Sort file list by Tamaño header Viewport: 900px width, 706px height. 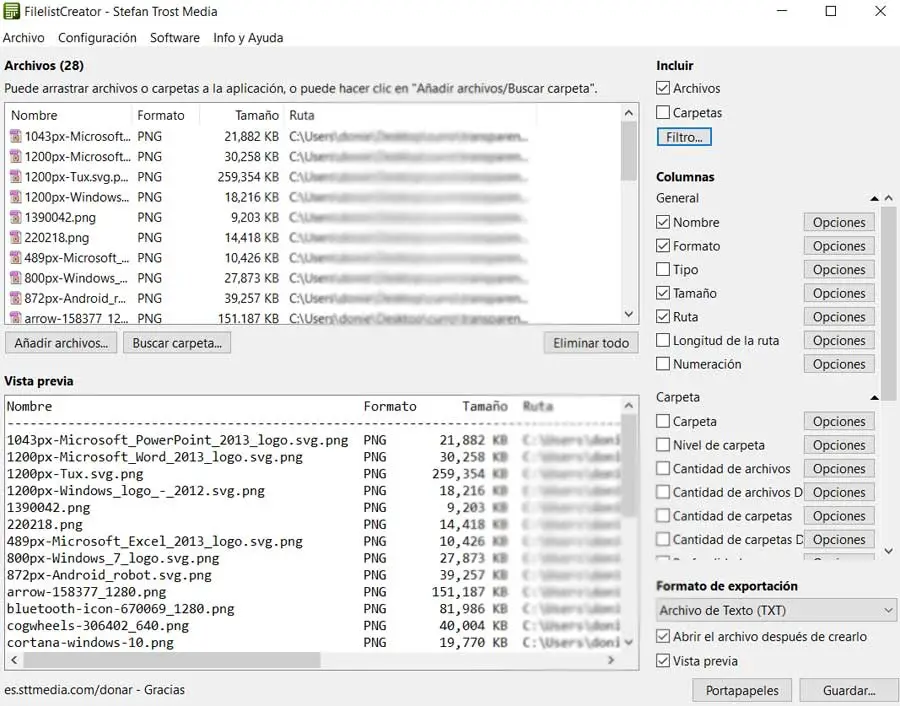[241, 115]
